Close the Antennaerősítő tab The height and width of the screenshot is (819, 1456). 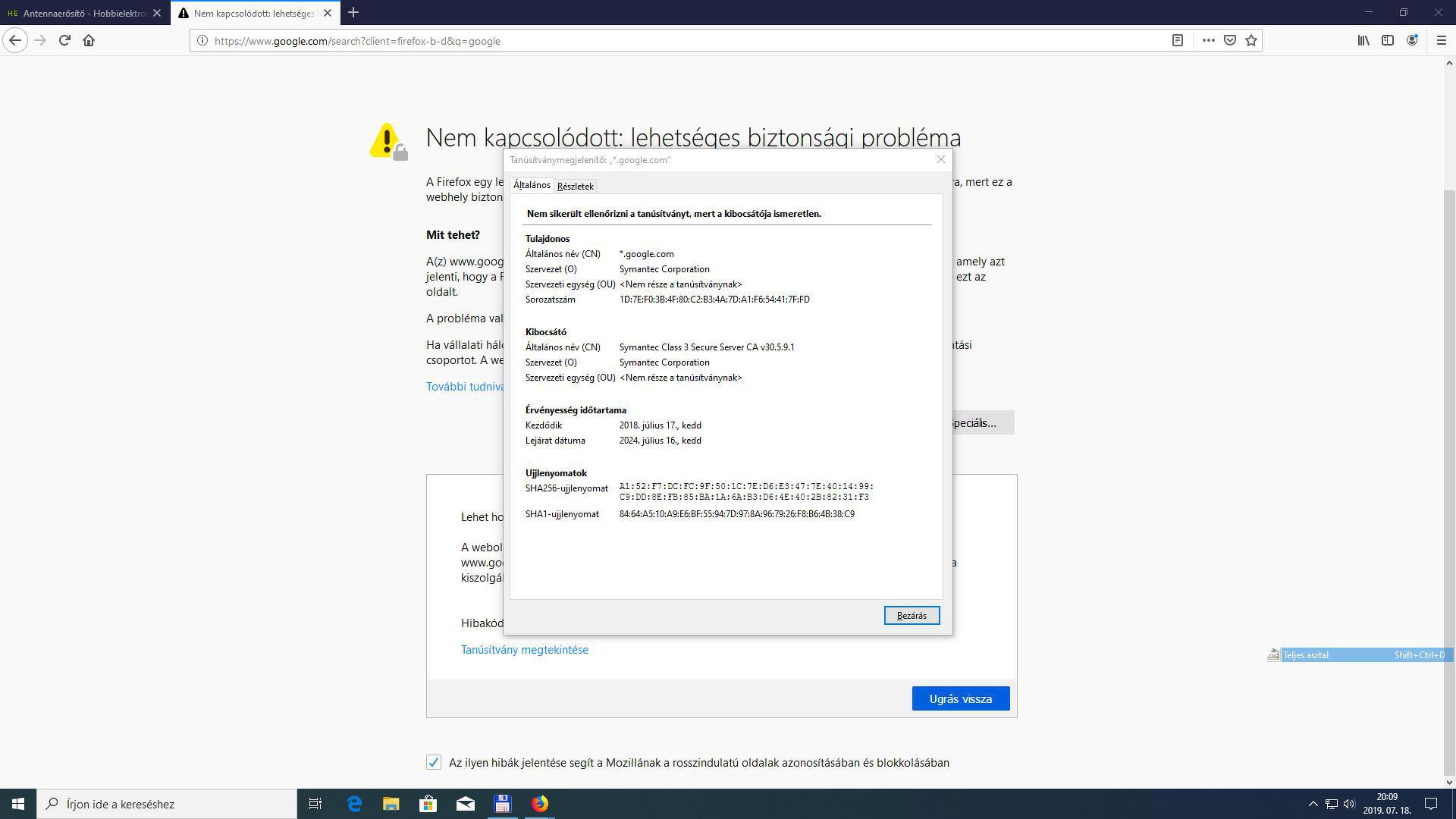click(157, 13)
